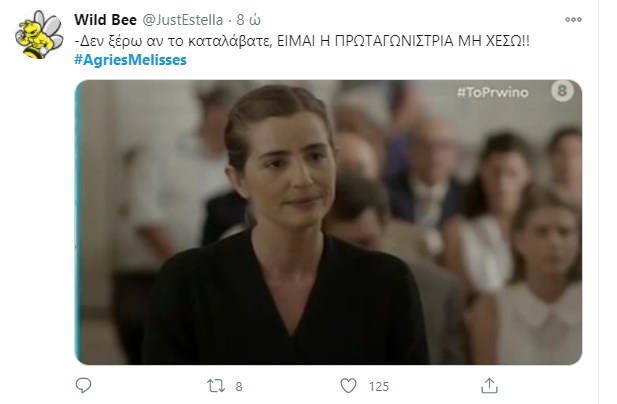The image size is (617, 404).
Task: Like the tweet with the heart icon
Action: pyautogui.click(x=348, y=386)
